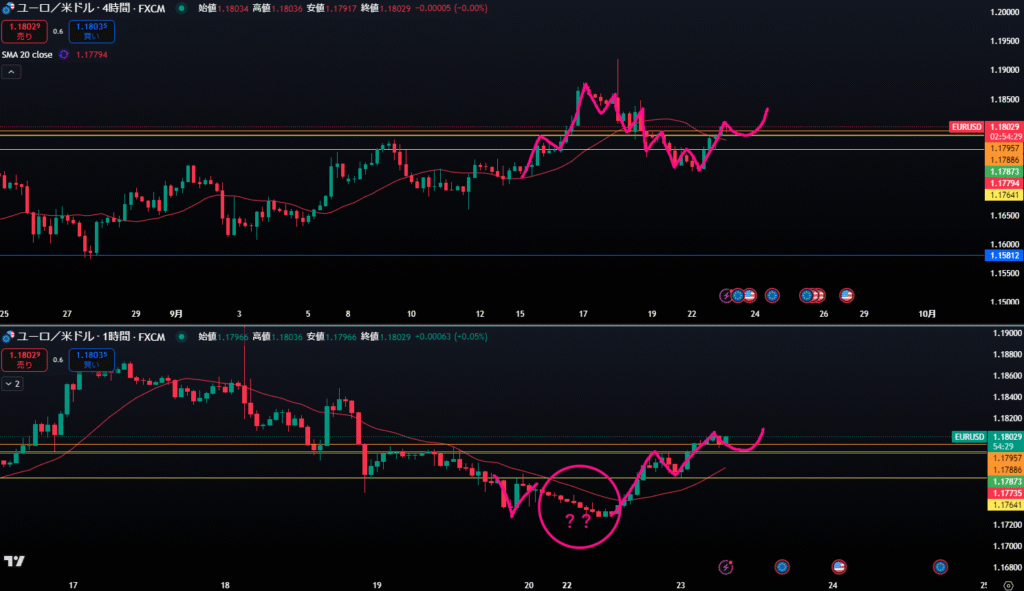The image size is (1024, 591).
Task: Click green market status dot in 1-hour chart
Action: [x=180, y=336]
